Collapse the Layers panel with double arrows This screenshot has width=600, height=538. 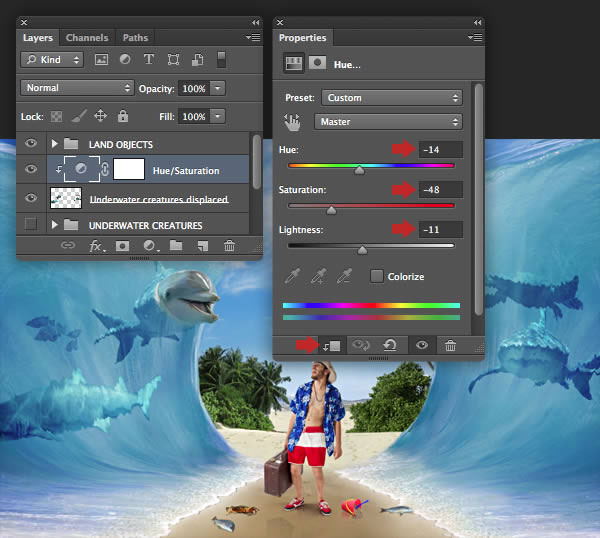pos(256,23)
